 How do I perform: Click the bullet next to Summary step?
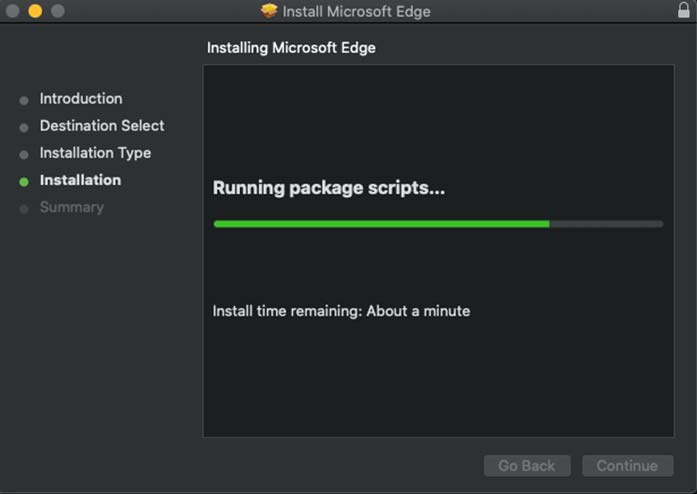click(24, 209)
